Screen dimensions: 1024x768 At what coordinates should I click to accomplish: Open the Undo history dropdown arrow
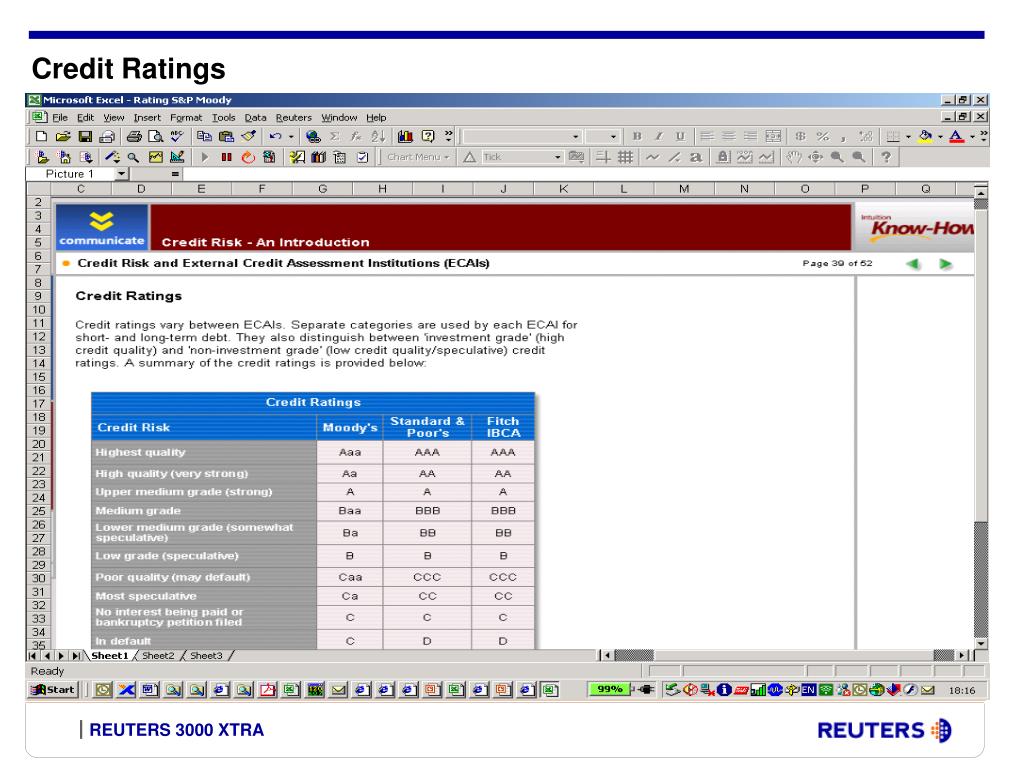pyautogui.click(x=291, y=136)
